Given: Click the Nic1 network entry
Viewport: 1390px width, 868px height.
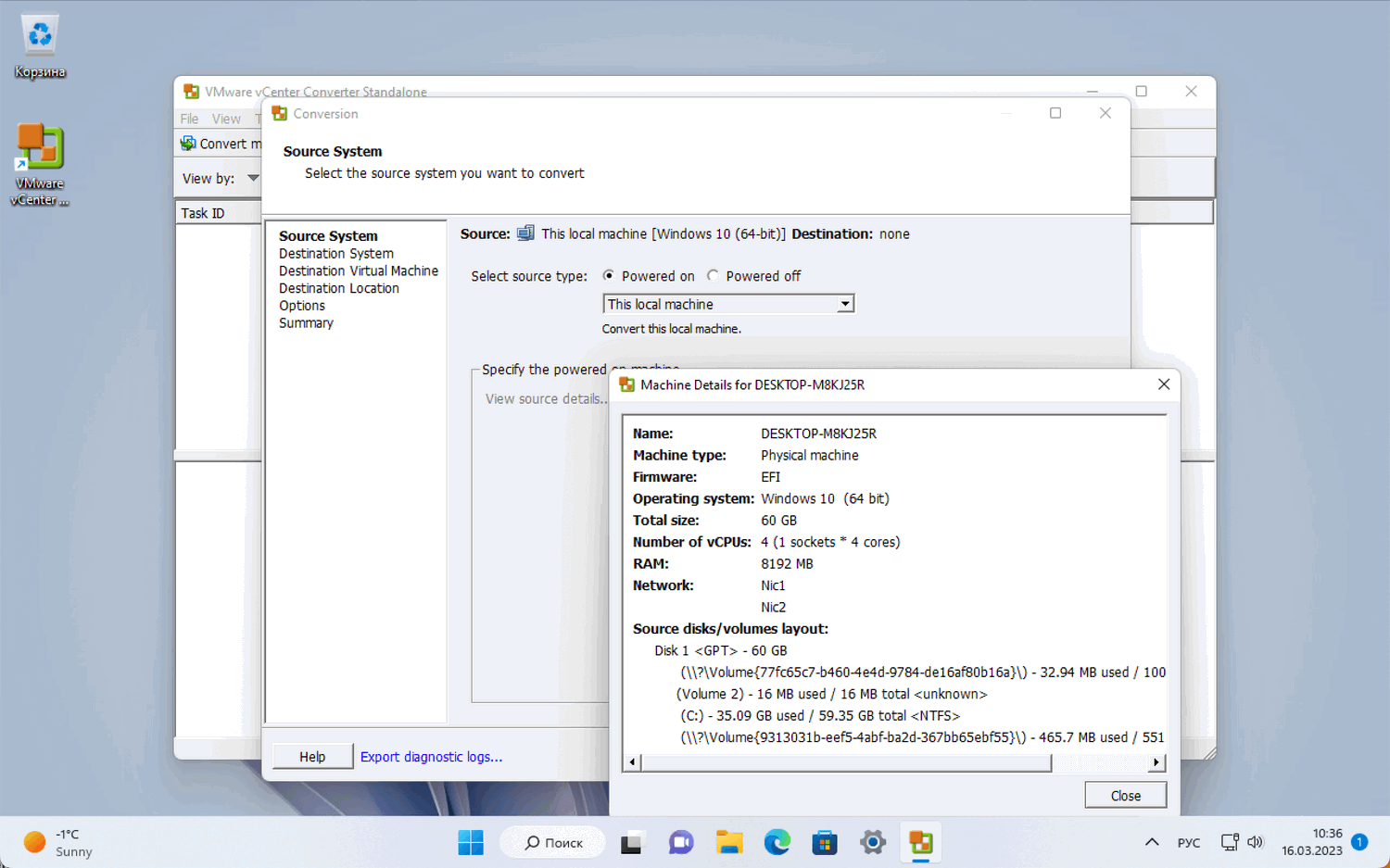Looking at the screenshot, I should pos(773,585).
